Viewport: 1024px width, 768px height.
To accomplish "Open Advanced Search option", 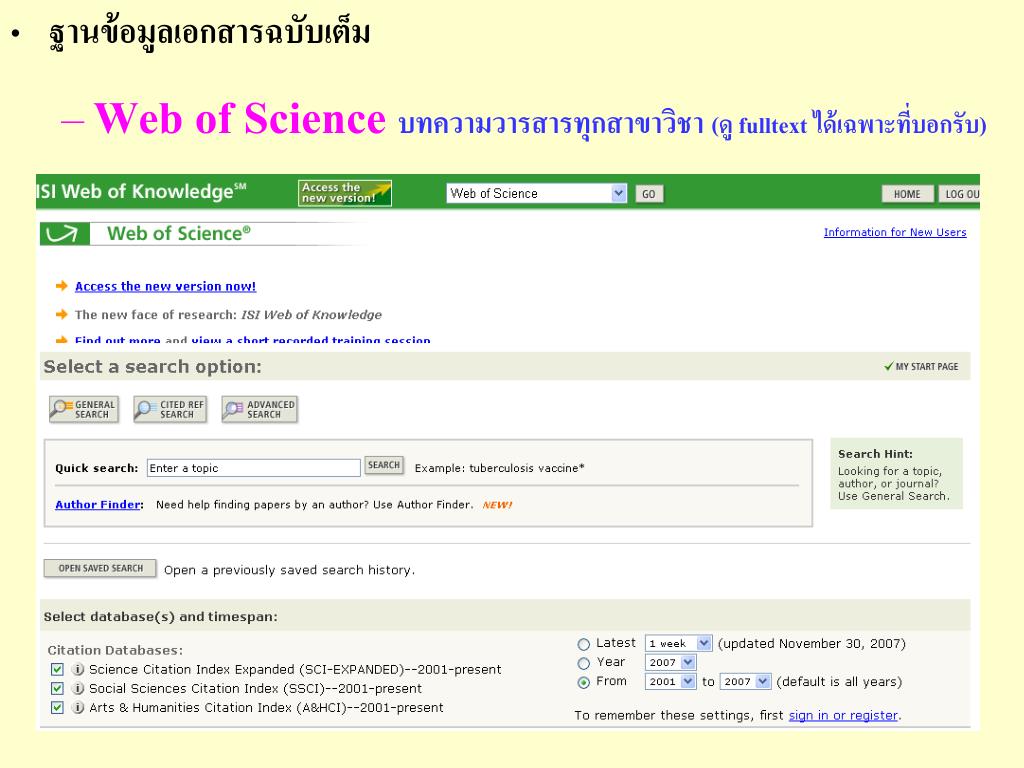I will point(260,409).
